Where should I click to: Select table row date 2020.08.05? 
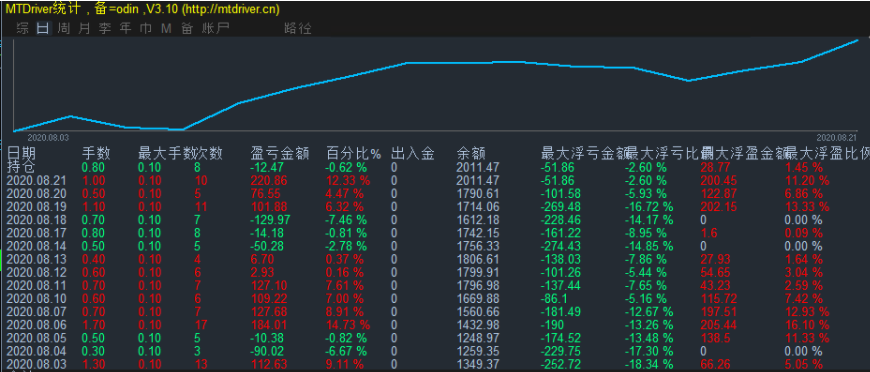pos(36,338)
